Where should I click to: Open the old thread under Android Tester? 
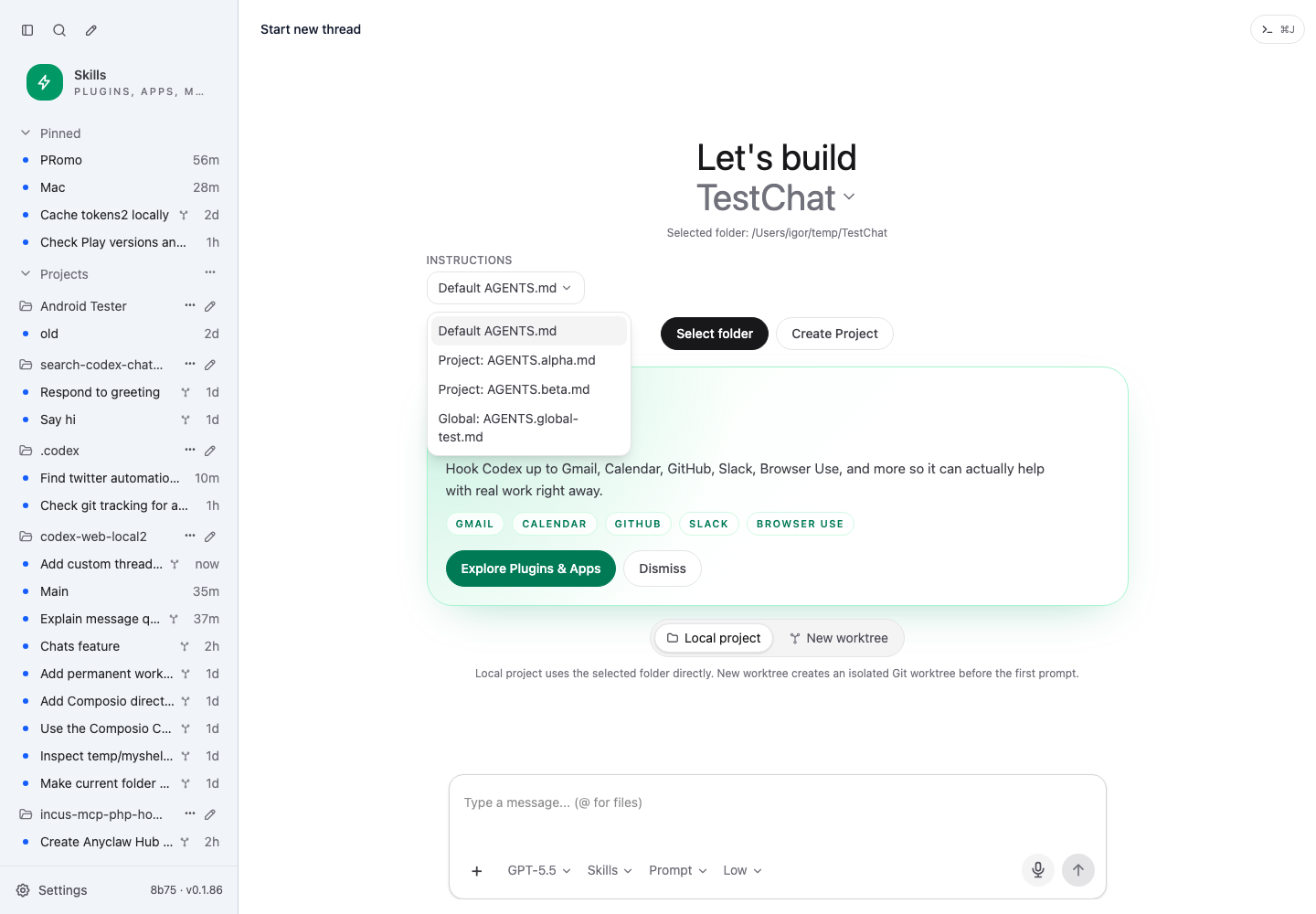[x=119, y=334]
